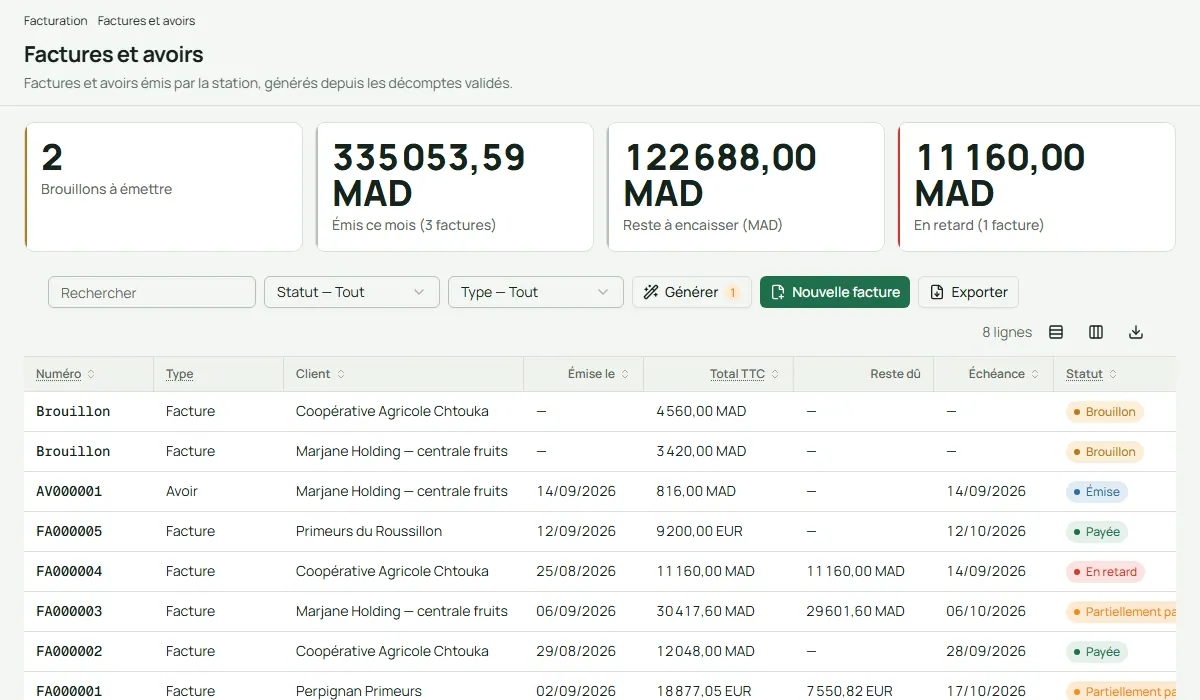The height and width of the screenshot is (700, 1200).
Task: Click the row density icon
Action: pyautogui.click(x=1056, y=332)
